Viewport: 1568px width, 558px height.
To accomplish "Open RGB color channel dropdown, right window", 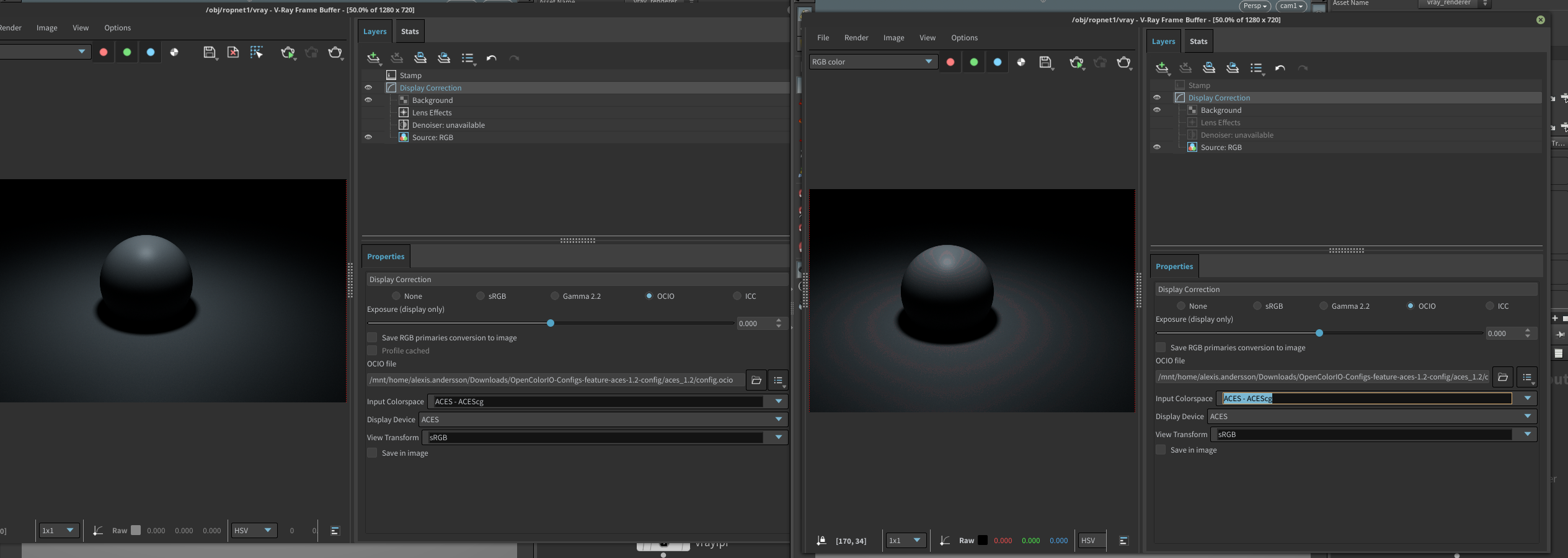I will tap(873, 61).
